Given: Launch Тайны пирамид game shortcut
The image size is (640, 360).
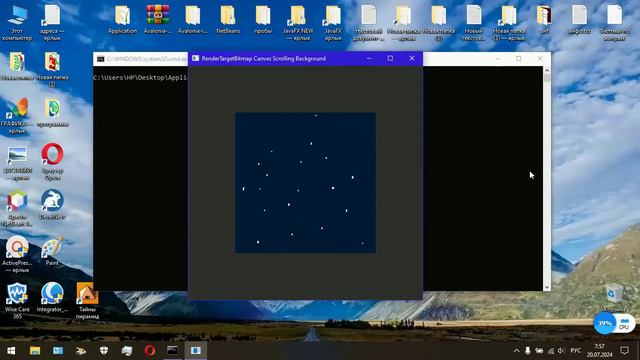Looking at the screenshot, I should (87, 301).
